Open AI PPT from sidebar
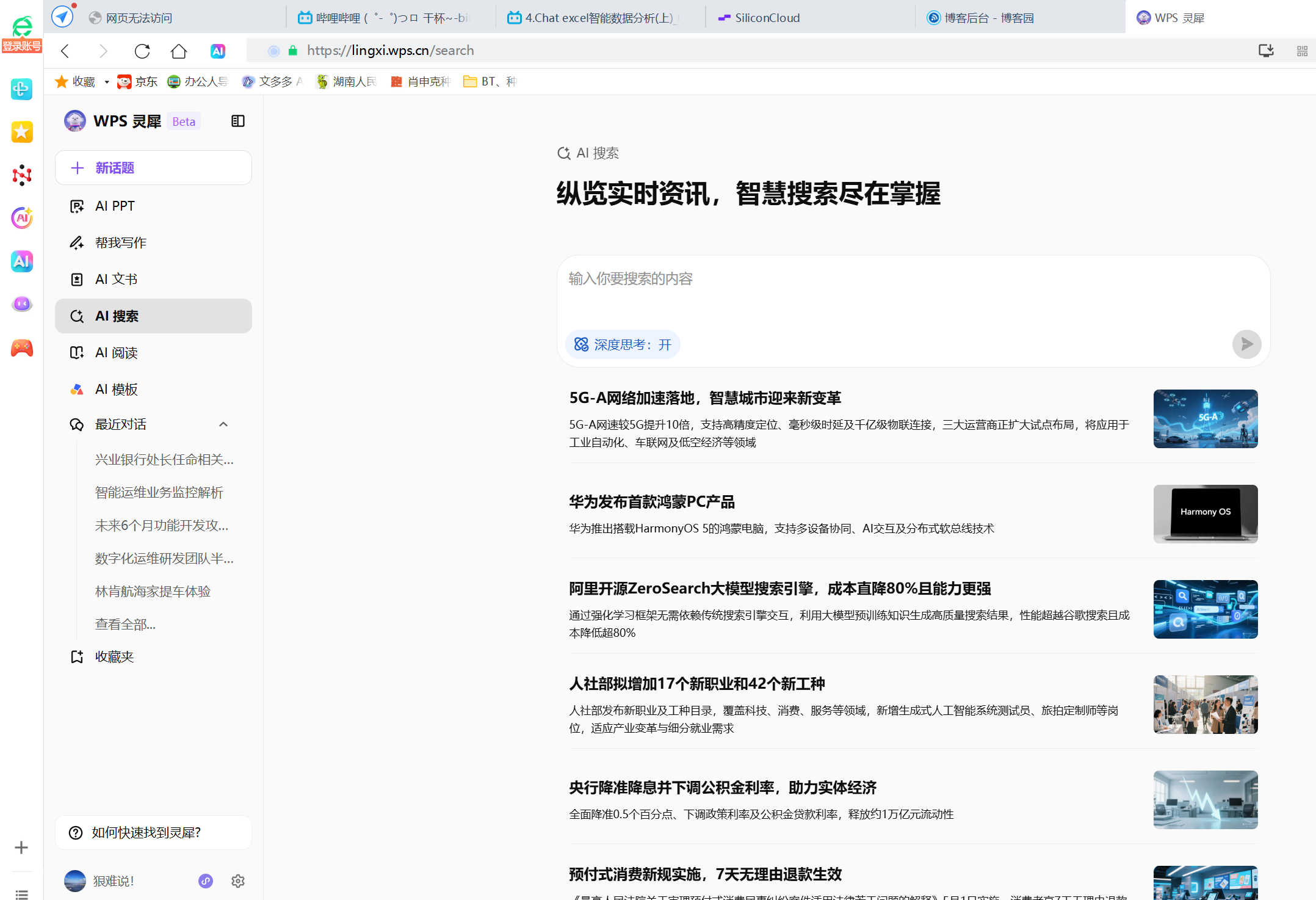Viewport: 1316px width, 900px height. point(115,206)
